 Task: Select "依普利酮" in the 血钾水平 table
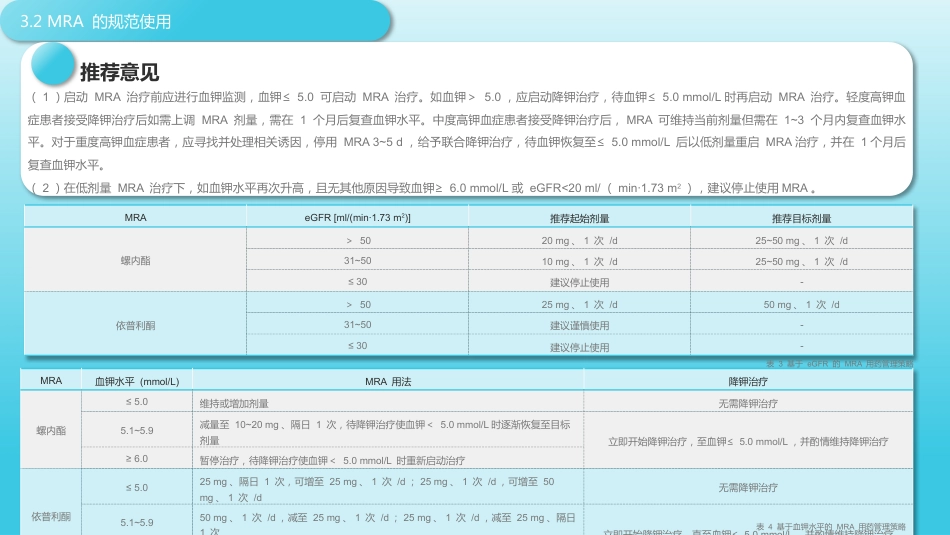tap(51, 517)
